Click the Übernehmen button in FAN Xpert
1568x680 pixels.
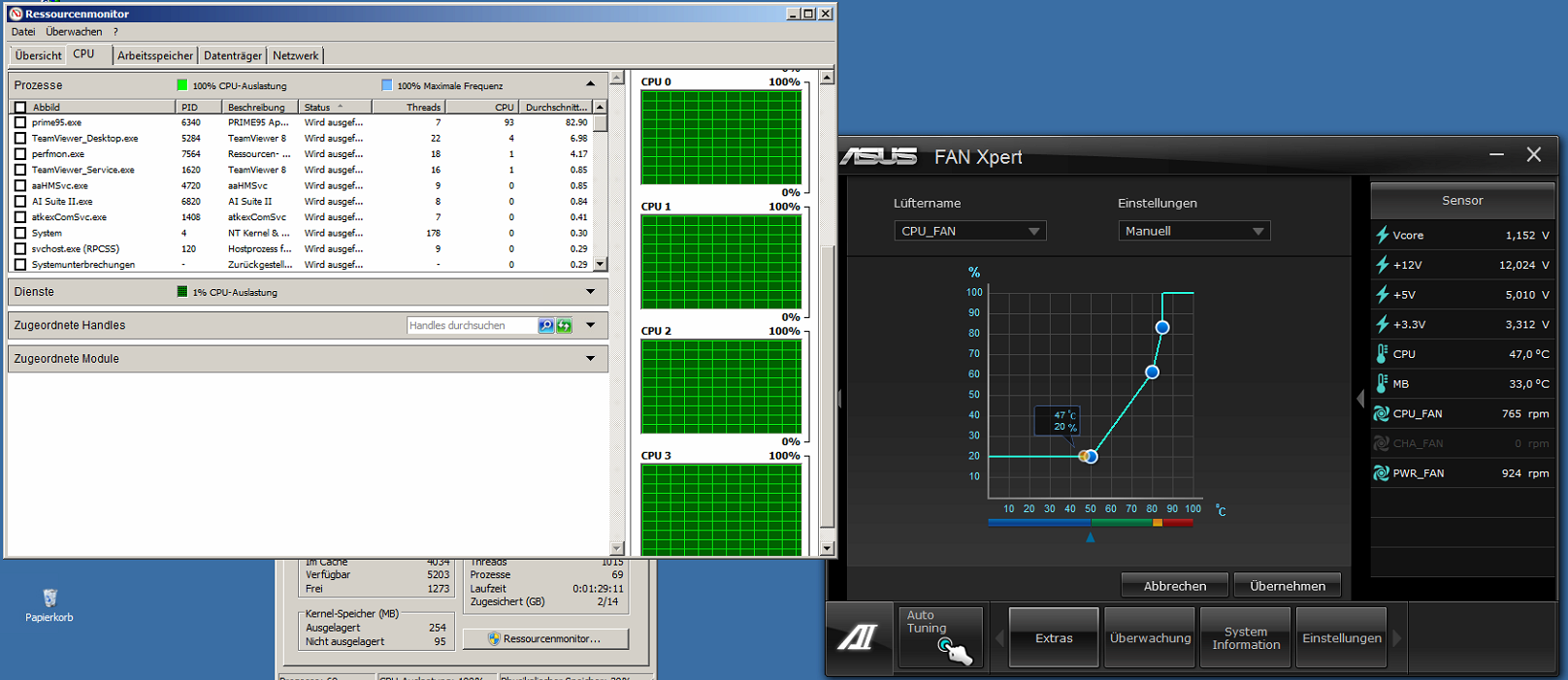[1288, 585]
